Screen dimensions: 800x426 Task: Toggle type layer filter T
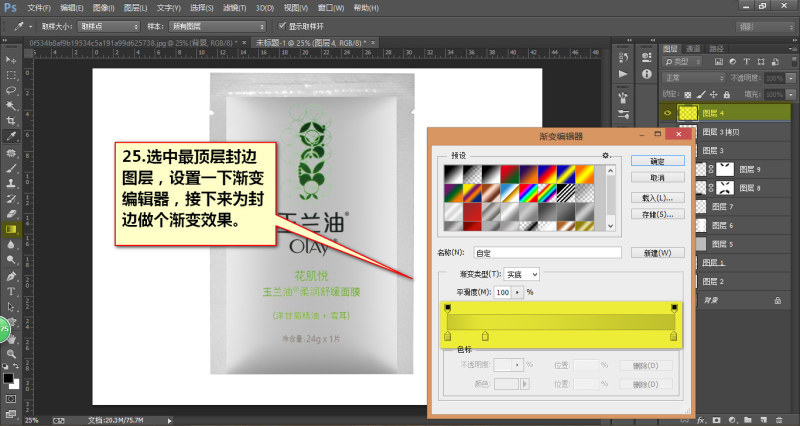[x=746, y=62]
